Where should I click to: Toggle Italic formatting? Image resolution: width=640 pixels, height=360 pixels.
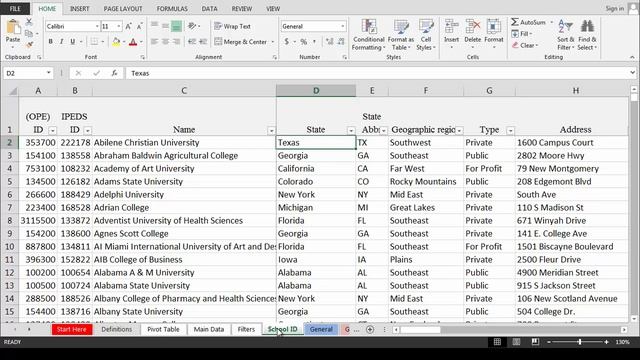point(61,42)
